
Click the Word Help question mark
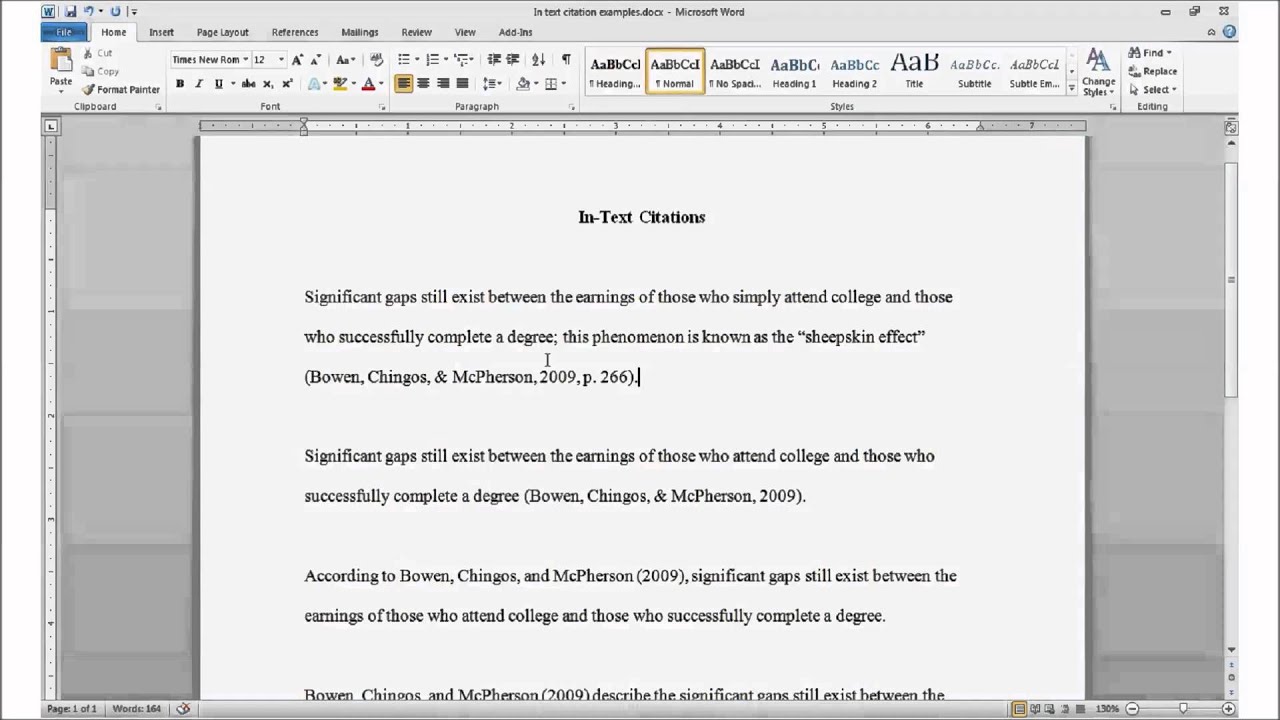pos(1231,32)
